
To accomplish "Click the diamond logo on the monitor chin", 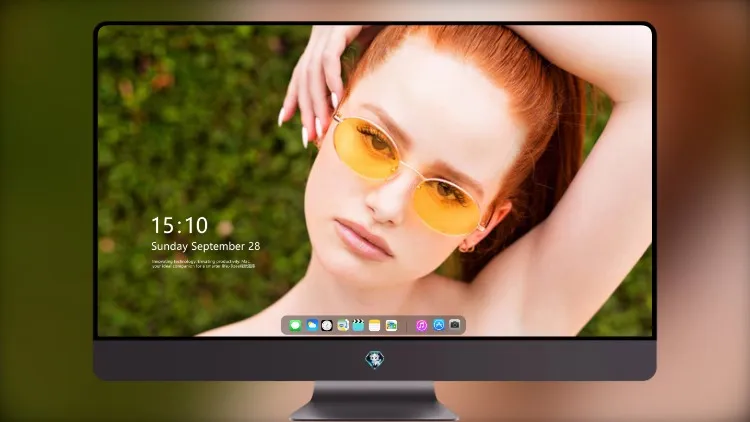I will pos(375,360).
